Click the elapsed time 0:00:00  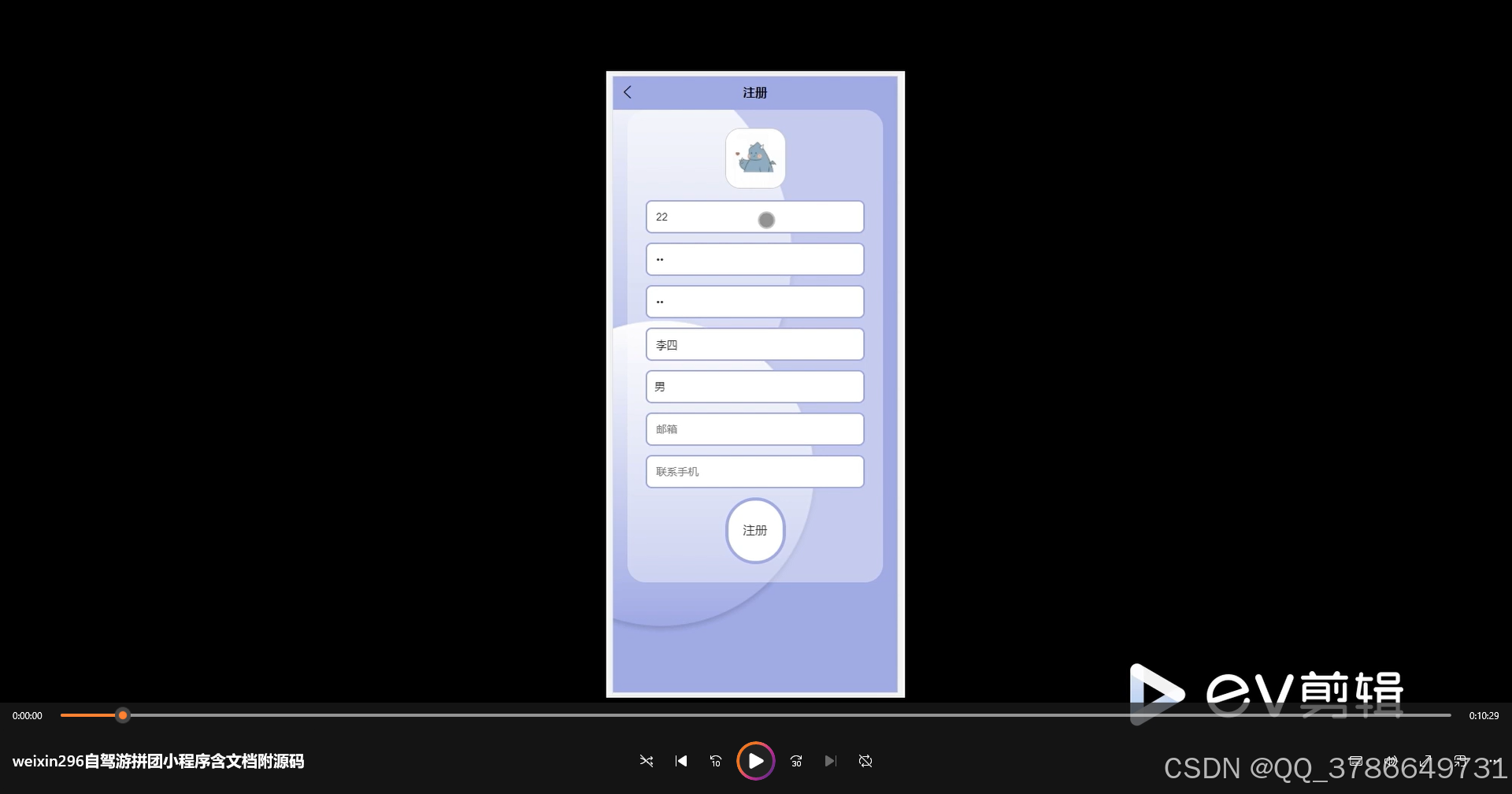(28, 716)
